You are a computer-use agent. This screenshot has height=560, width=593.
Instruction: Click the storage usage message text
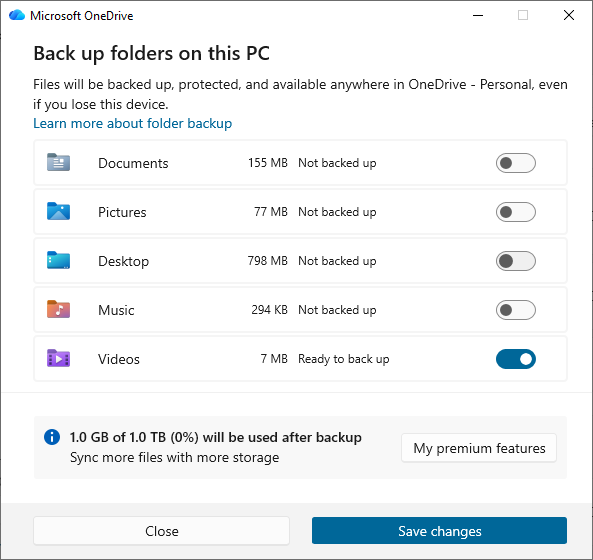click(x=216, y=437)
